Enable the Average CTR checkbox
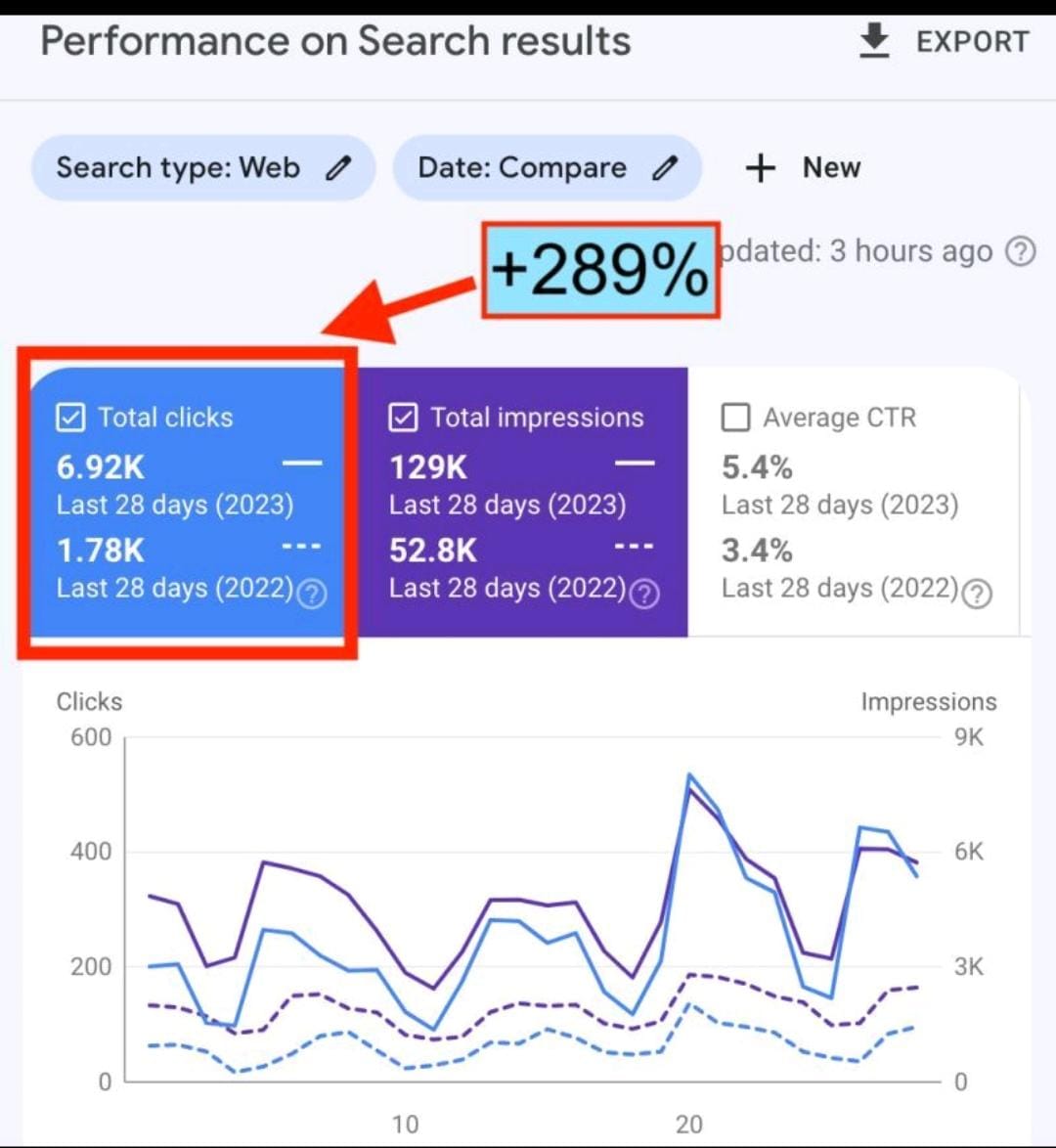Screen dimensions: 1056x1148 coord(736,418)
